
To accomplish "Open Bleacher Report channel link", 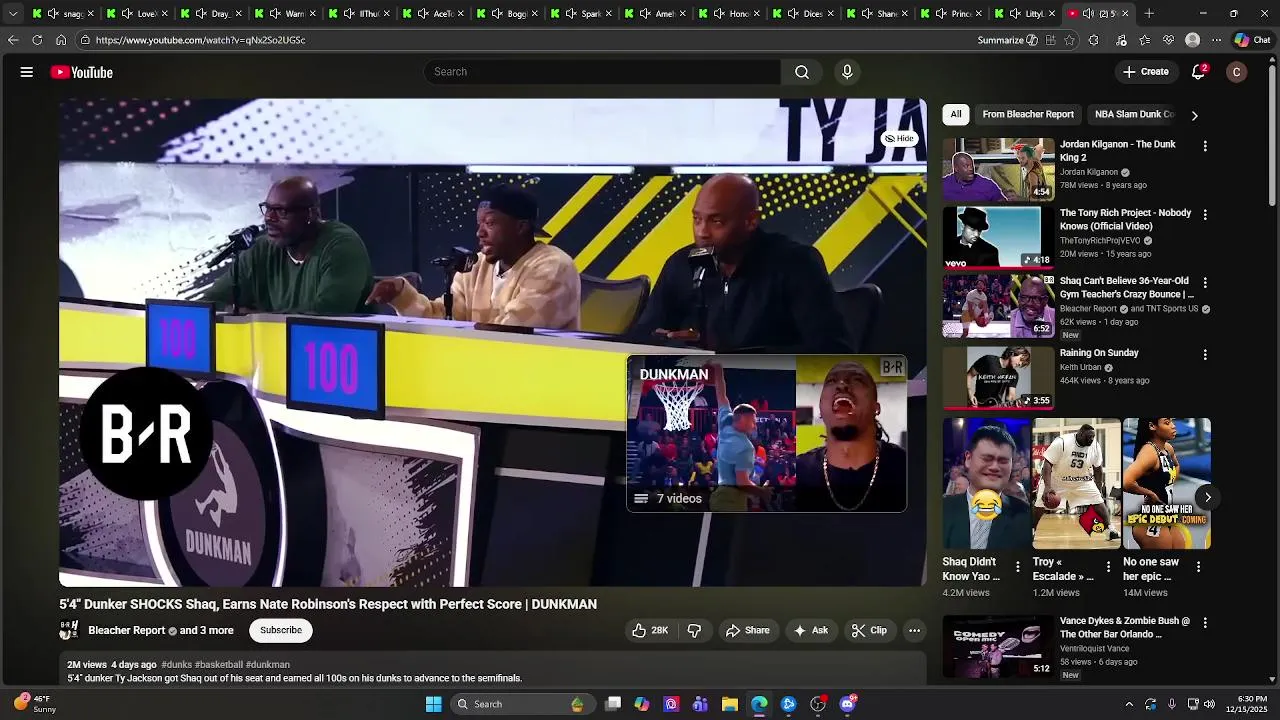I will coord(126,630).
